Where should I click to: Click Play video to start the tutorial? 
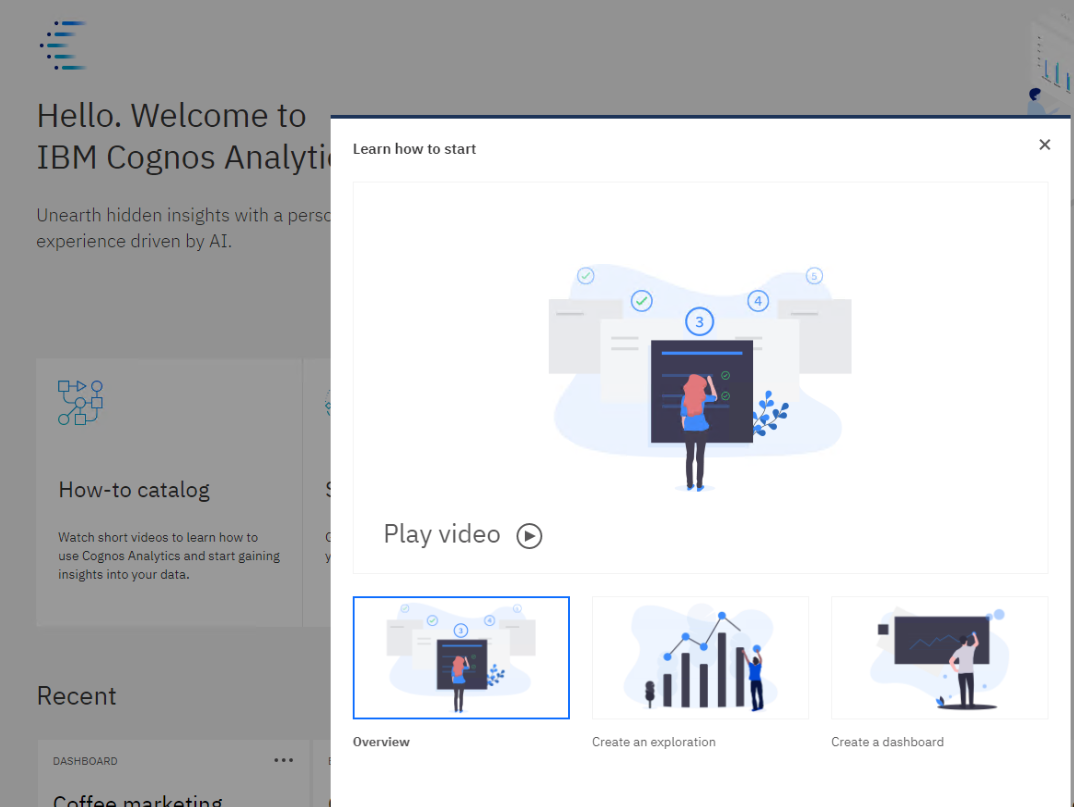coord(442,534)
